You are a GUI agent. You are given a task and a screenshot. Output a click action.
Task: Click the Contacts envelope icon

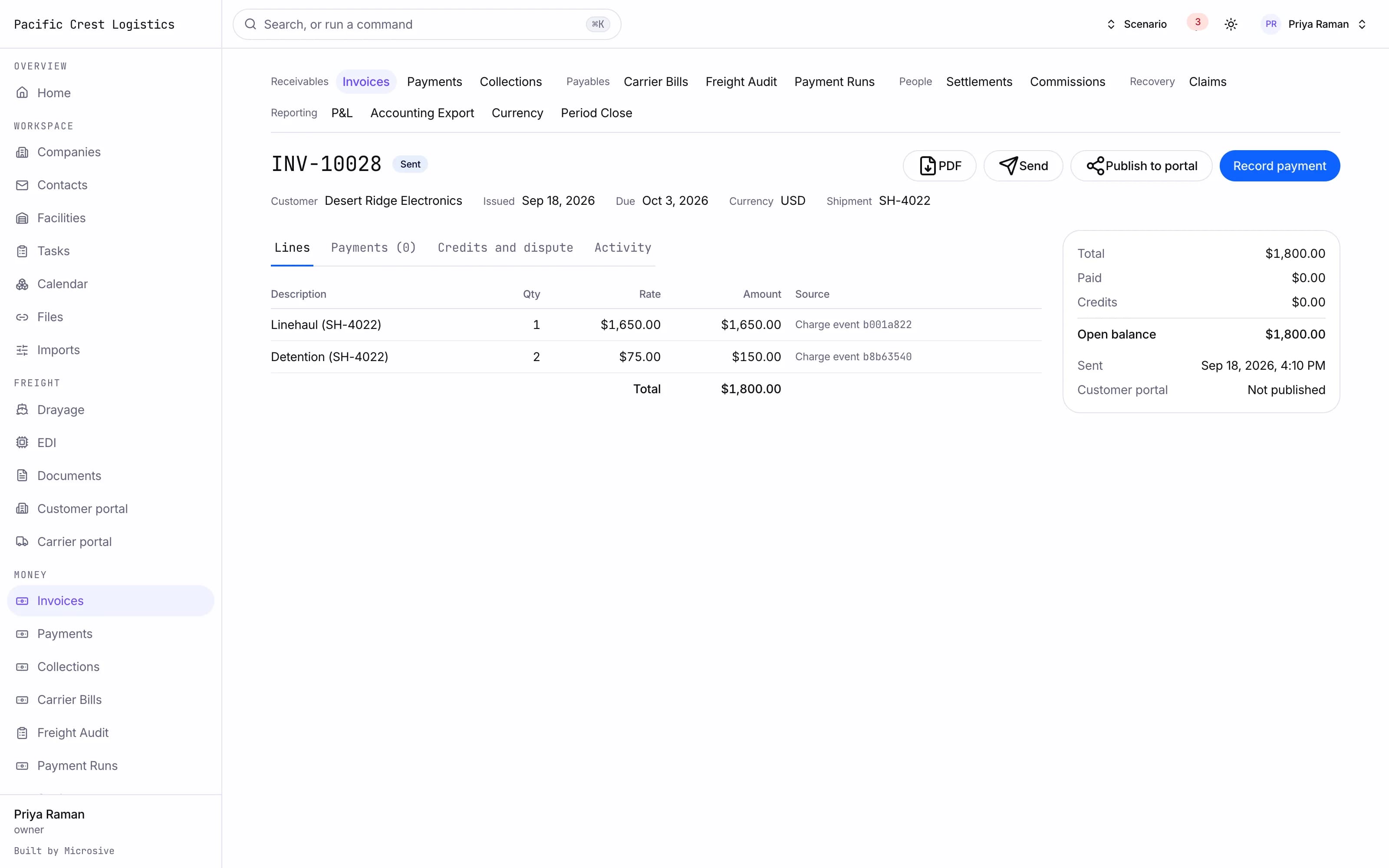22,185
